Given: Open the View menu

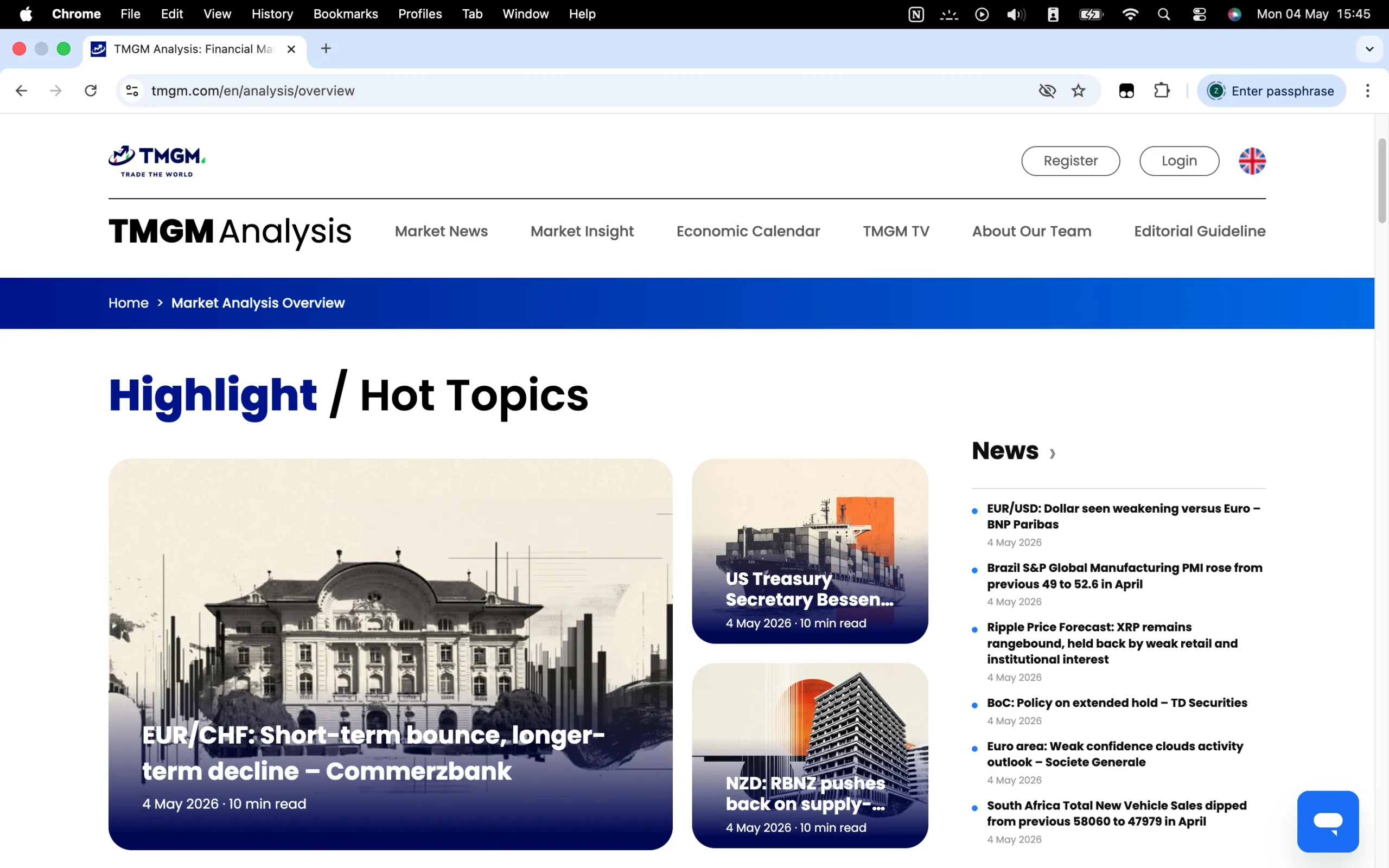Looking at the screenshot, I should (217, 14).
